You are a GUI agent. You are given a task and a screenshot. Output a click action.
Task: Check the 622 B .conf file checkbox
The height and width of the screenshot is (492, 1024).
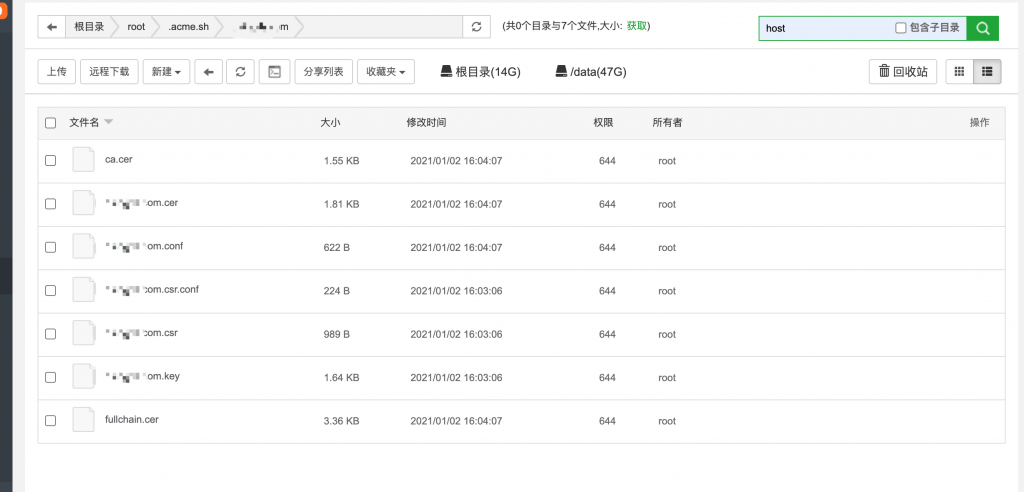click(x=50, y=248)
